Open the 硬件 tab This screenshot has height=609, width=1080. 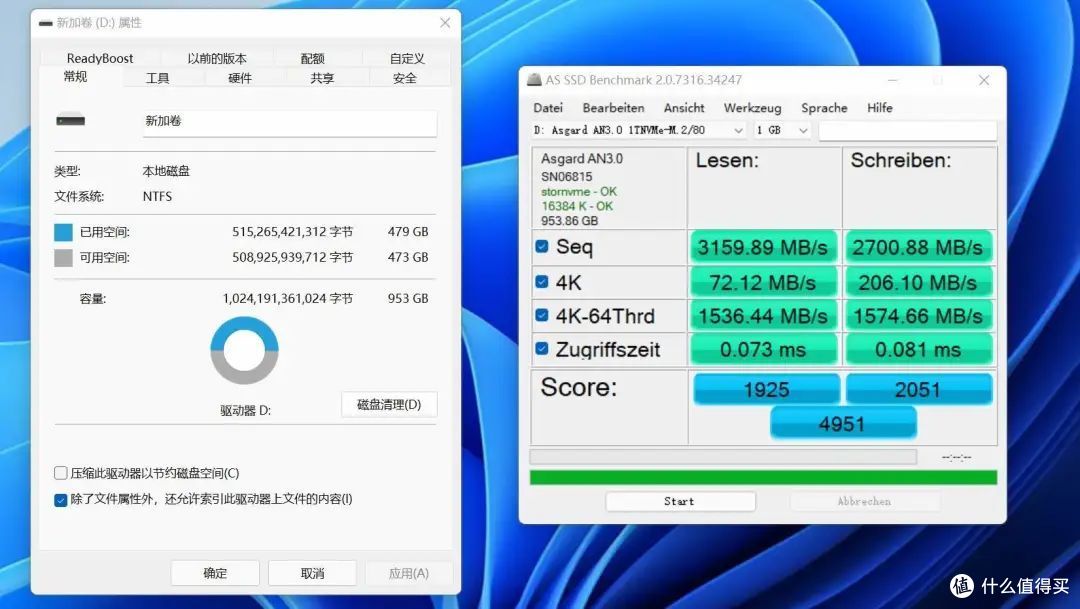[240, 78]
